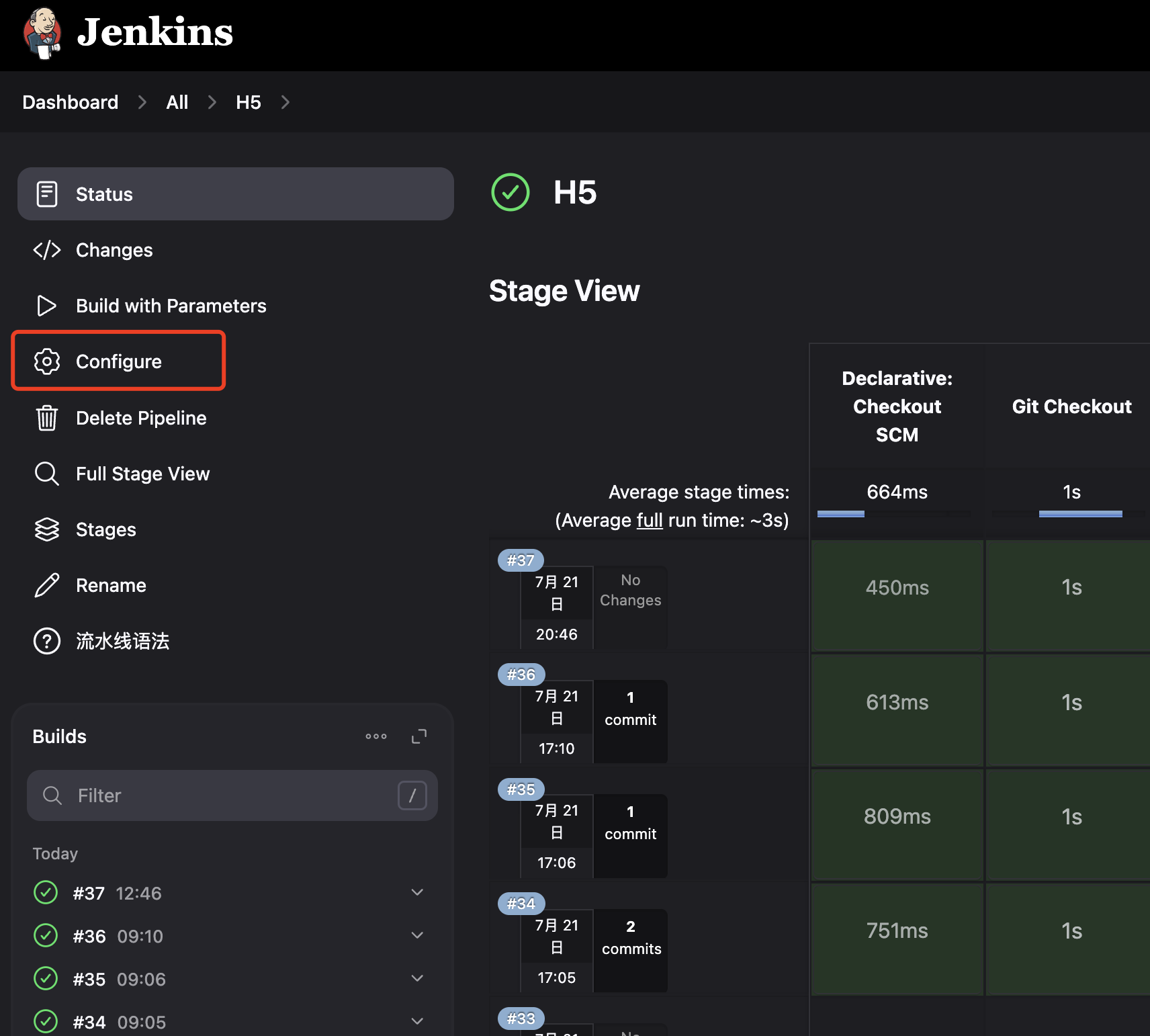The image size is (1150, 1036).
Task: Expand dropdown for build #37 in Builds list
Action: coord(417,893)
